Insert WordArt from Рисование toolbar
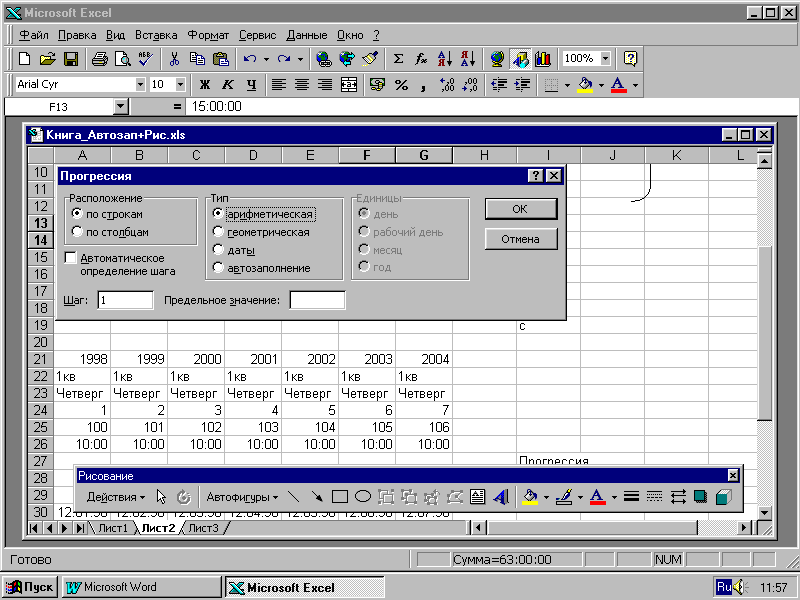Screen dimensions: 800x600 point(501,496)
